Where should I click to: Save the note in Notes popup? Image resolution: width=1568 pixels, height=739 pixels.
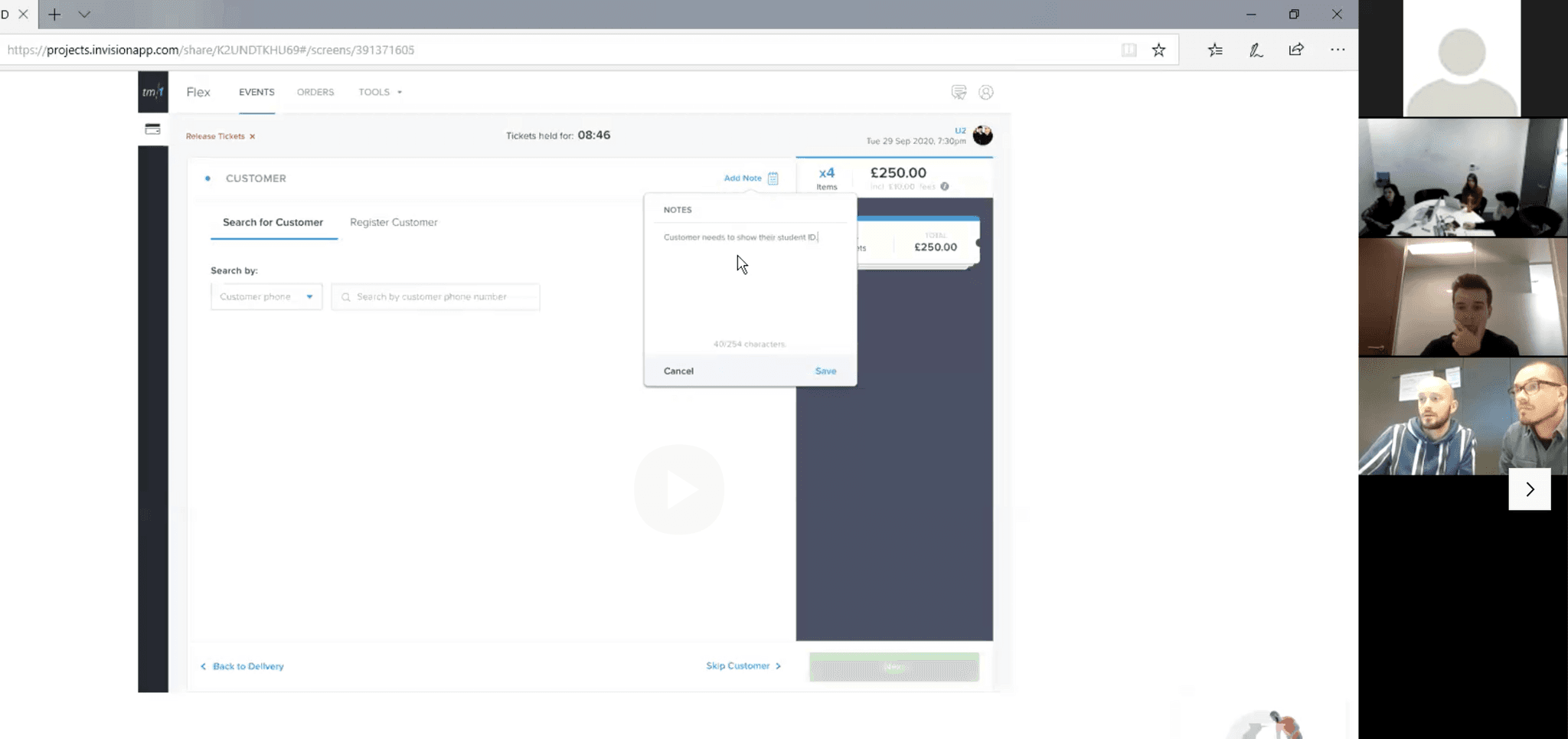point(825,371)
